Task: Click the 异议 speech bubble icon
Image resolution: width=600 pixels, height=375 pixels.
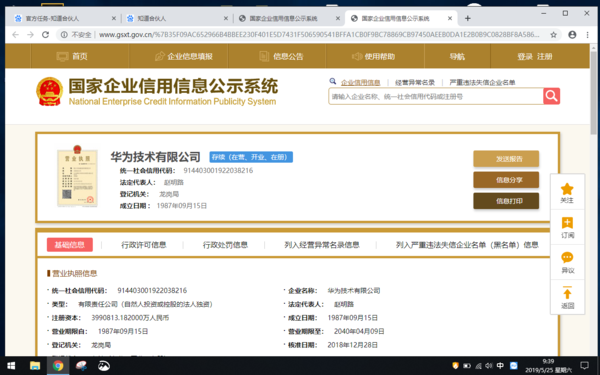Action: click(x=567, y=258)
